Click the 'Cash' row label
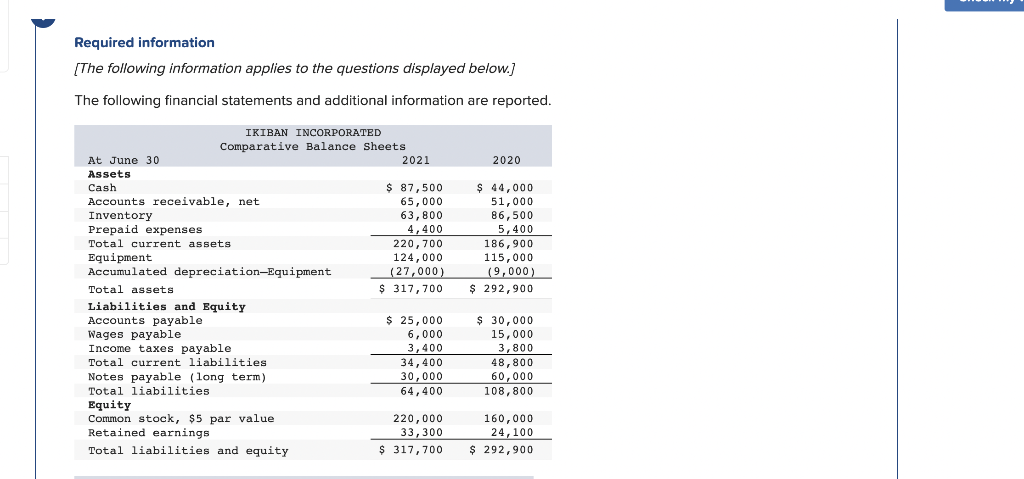1024x479 pixels. point(102,188)
